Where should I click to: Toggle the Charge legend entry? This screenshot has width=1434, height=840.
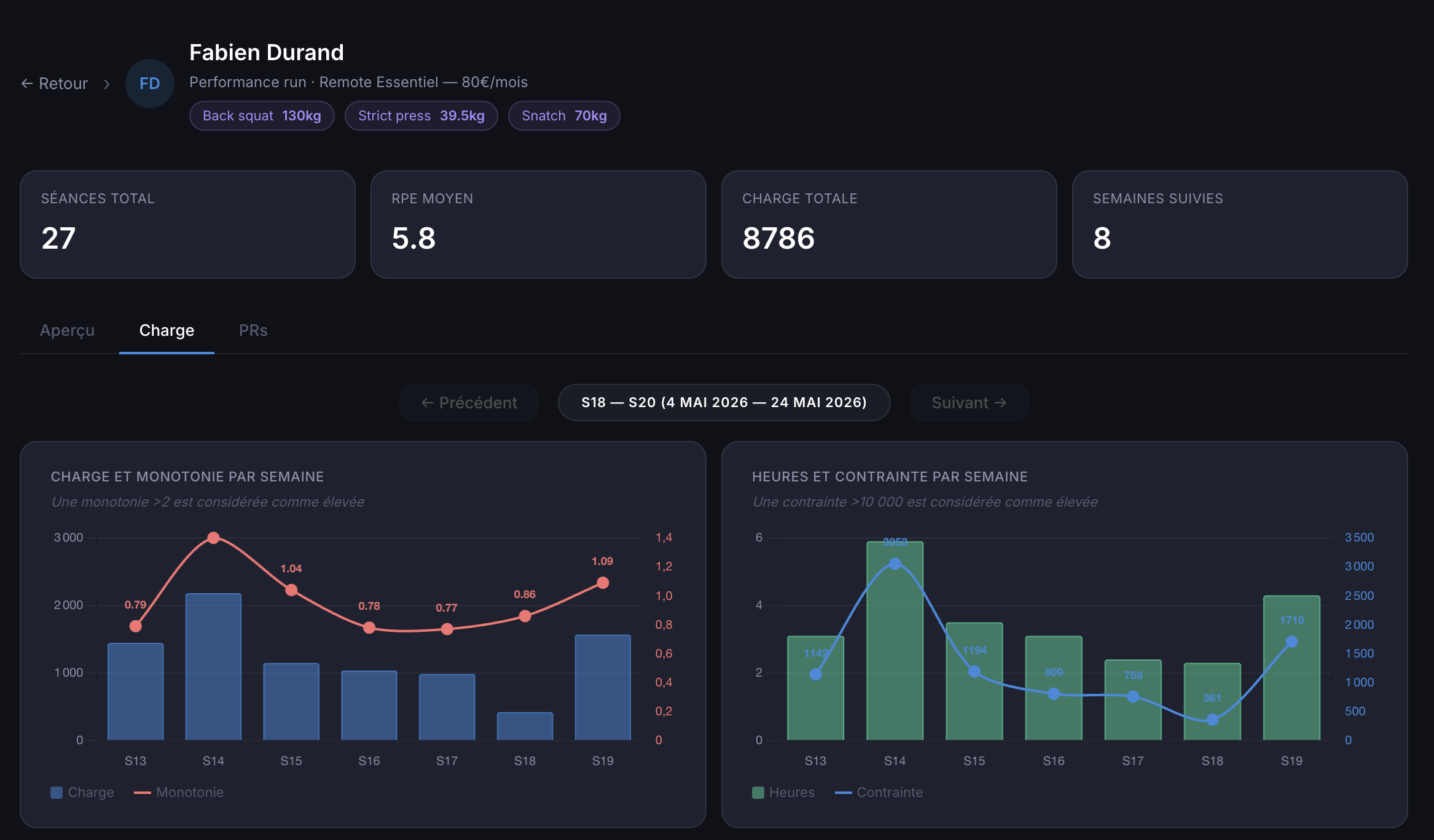(x=82, y=793)
